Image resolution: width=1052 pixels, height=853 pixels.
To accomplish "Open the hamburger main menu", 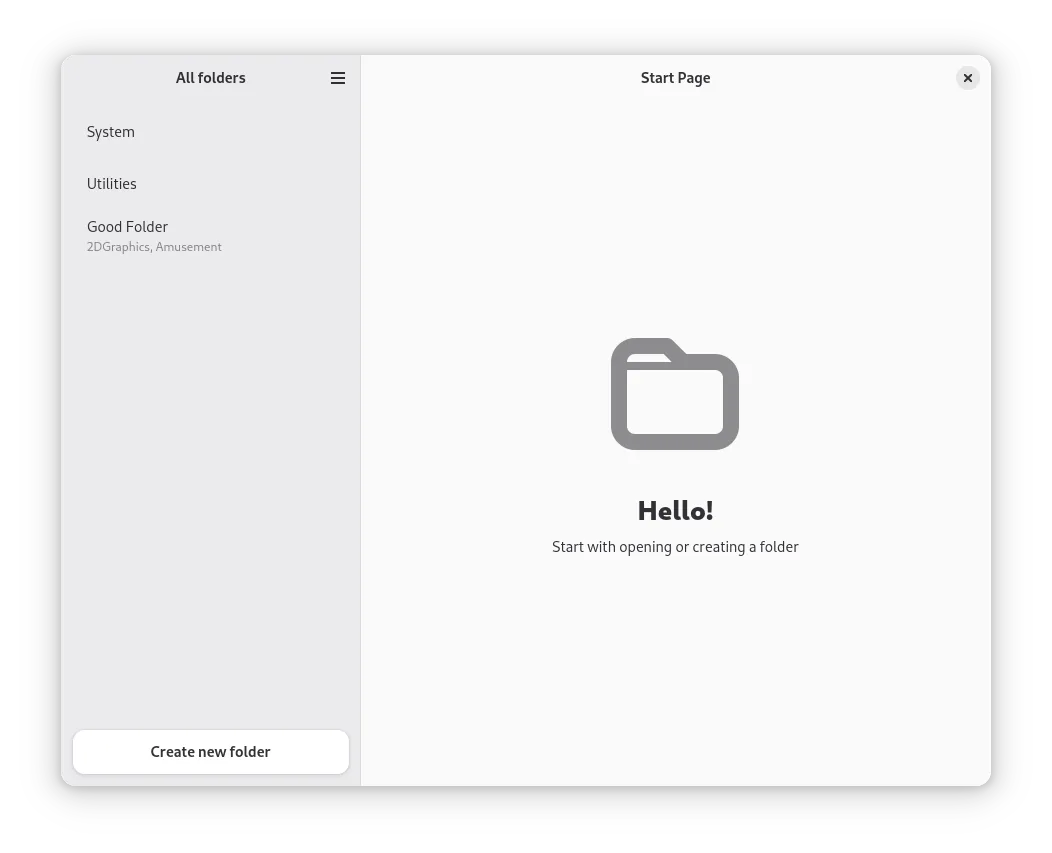I will point(338,78).
